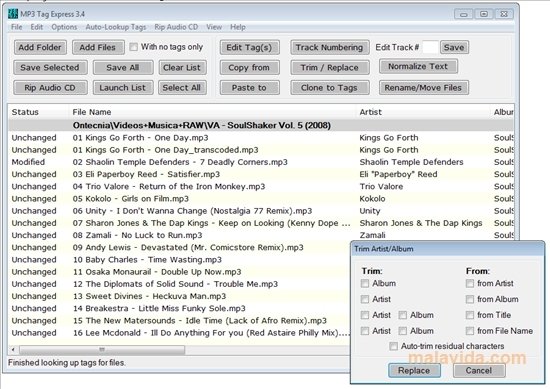Select 11 Osaka Monaurail - Double Up Now.mp3

tap(180, 272)
